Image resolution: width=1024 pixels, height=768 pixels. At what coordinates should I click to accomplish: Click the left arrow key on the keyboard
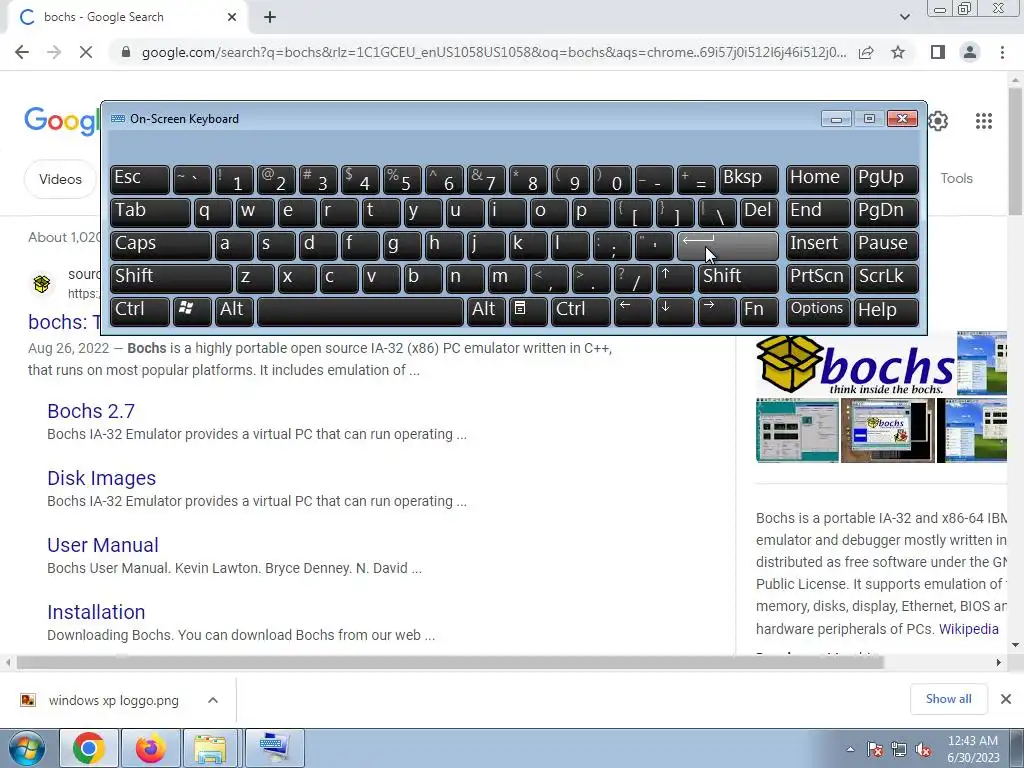[633, 311]
